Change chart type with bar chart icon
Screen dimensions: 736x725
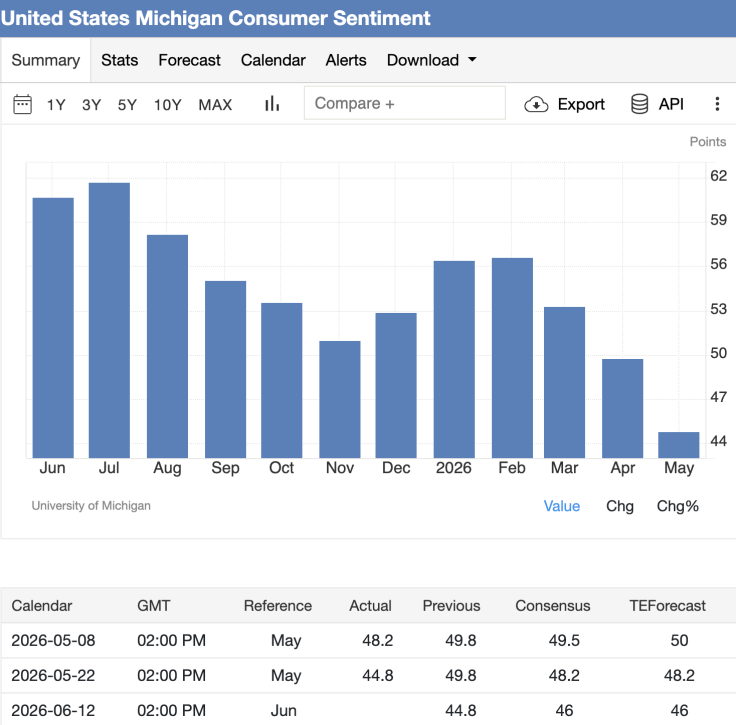coord(272,104)
